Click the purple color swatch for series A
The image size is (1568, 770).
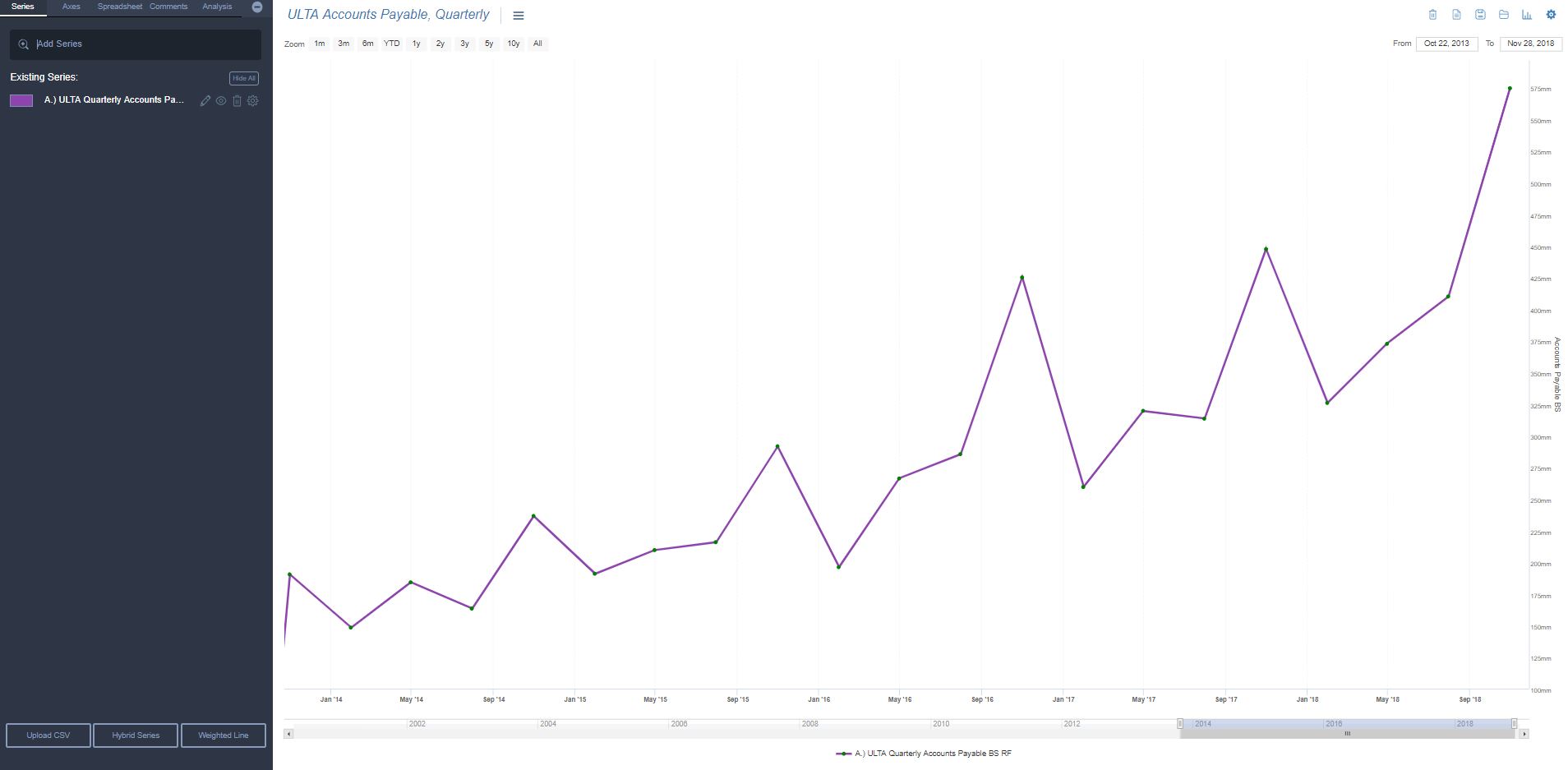pyautogui.click(x=21, y=100)
